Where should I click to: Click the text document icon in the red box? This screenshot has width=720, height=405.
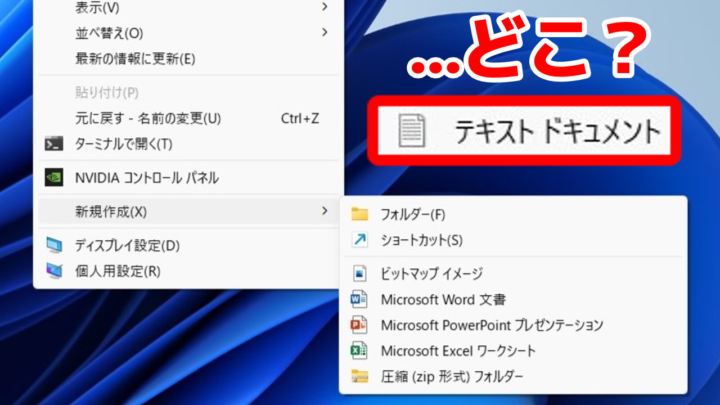pyautogui.click(x=411, y=130)
